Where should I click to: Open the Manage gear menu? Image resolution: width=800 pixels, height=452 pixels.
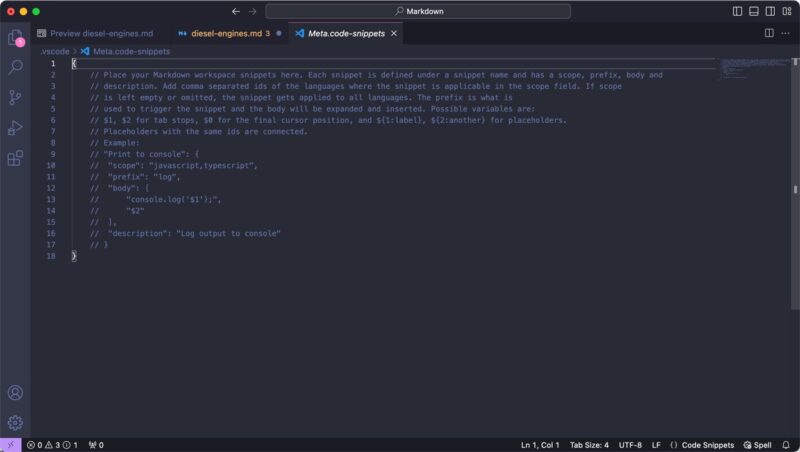(15, 422)
